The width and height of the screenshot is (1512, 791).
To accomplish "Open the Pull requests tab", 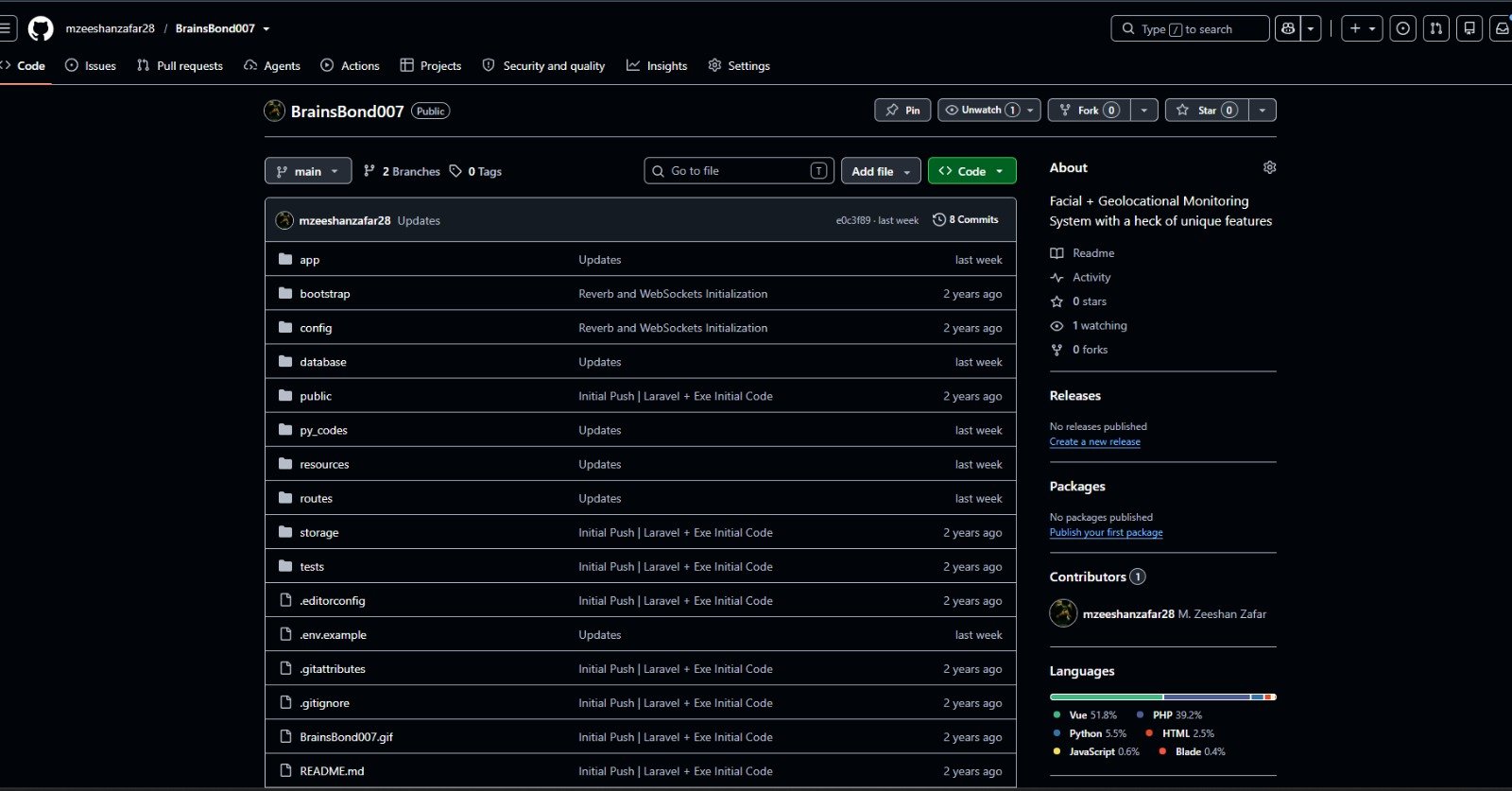I will pos(180,65).
